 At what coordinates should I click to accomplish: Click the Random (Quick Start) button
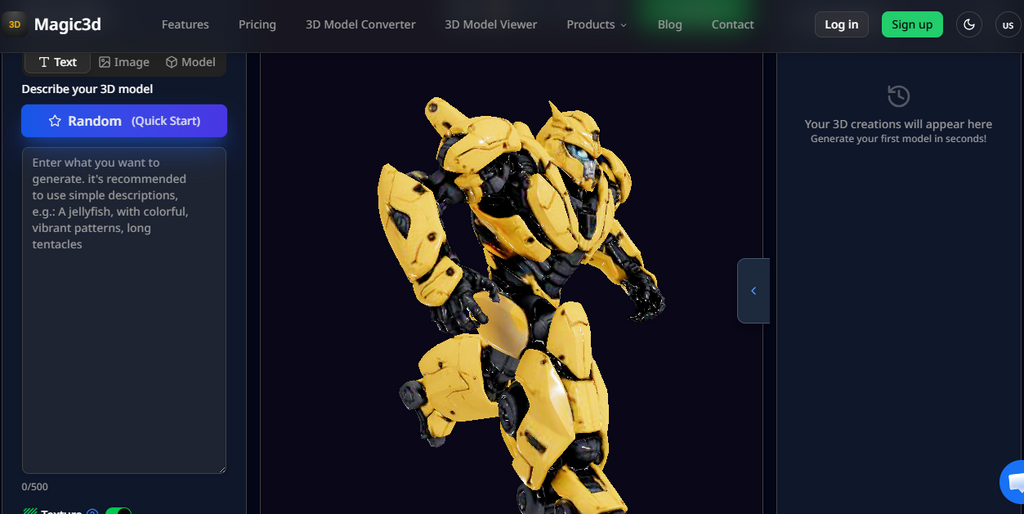click(x=124, y=121)
